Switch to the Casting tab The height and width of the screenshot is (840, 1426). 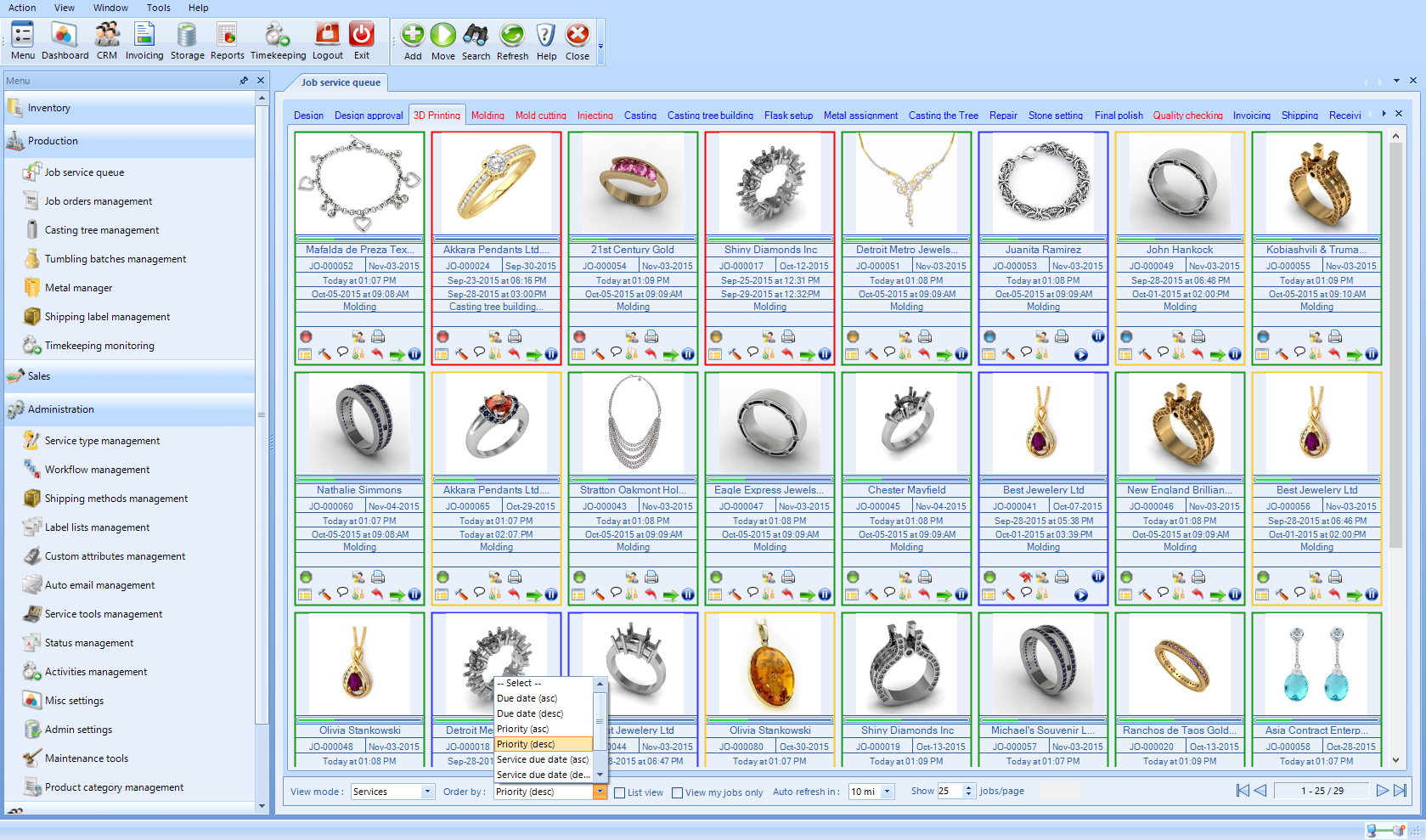tap(640, 116)
